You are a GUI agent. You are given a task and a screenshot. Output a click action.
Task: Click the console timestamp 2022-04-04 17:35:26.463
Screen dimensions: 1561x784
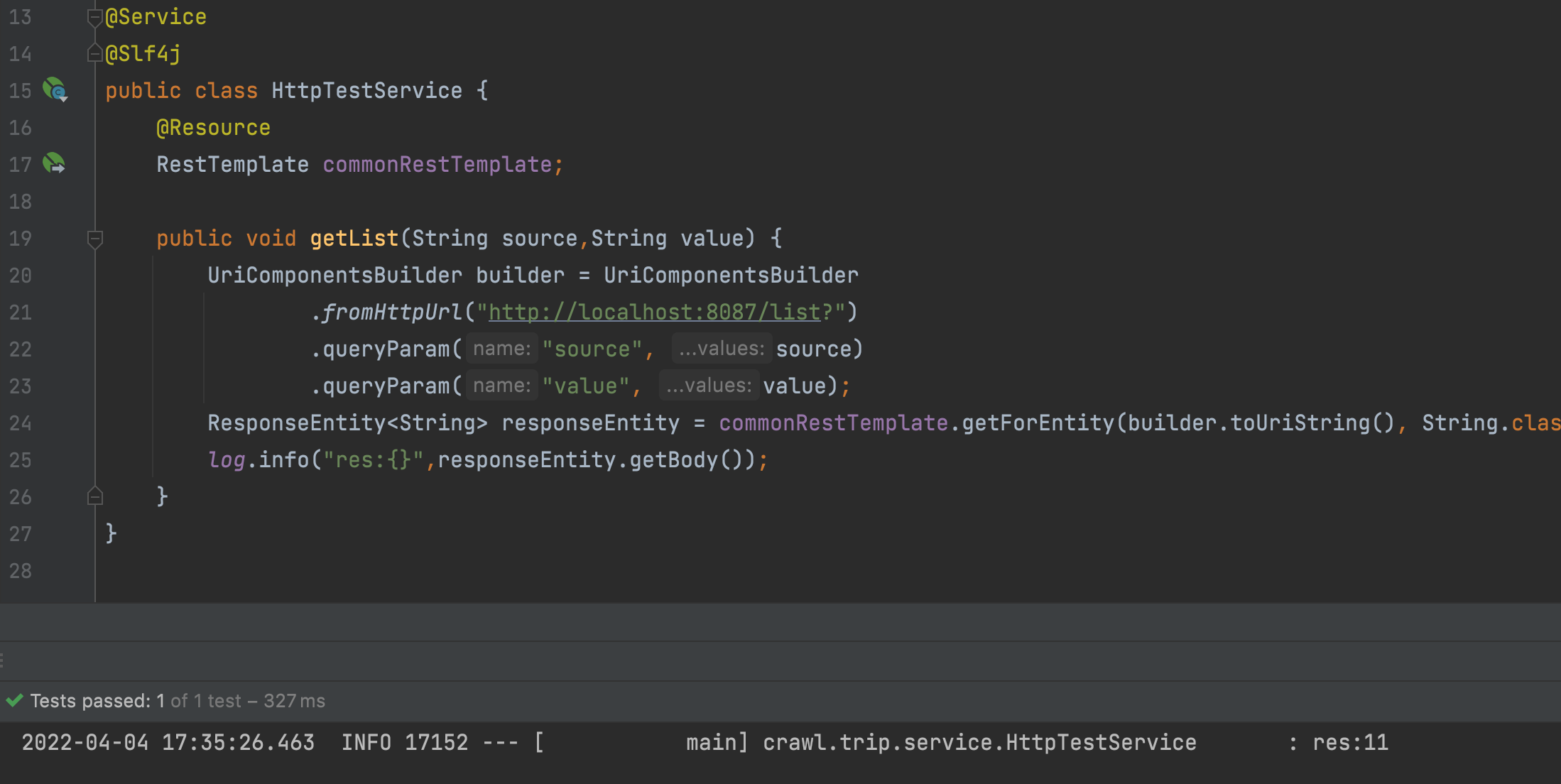(x=168, y=742)
